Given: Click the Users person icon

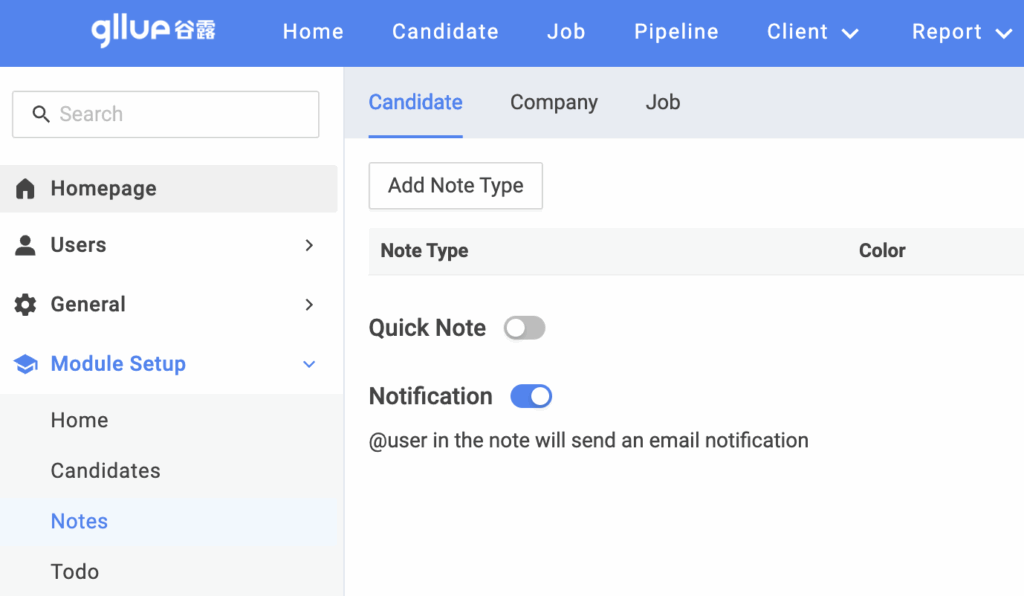Looking at the screenshot, I should coord(25,245).
